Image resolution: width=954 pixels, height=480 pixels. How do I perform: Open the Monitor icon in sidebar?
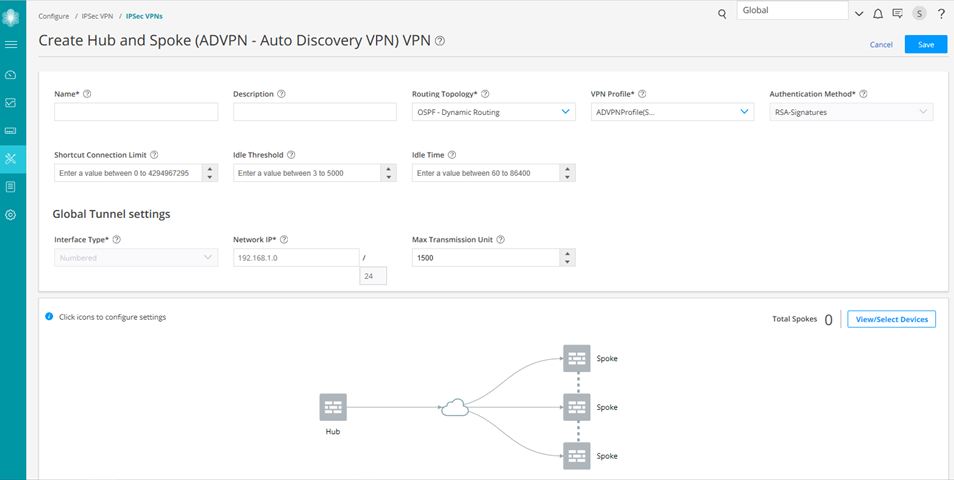11,102
